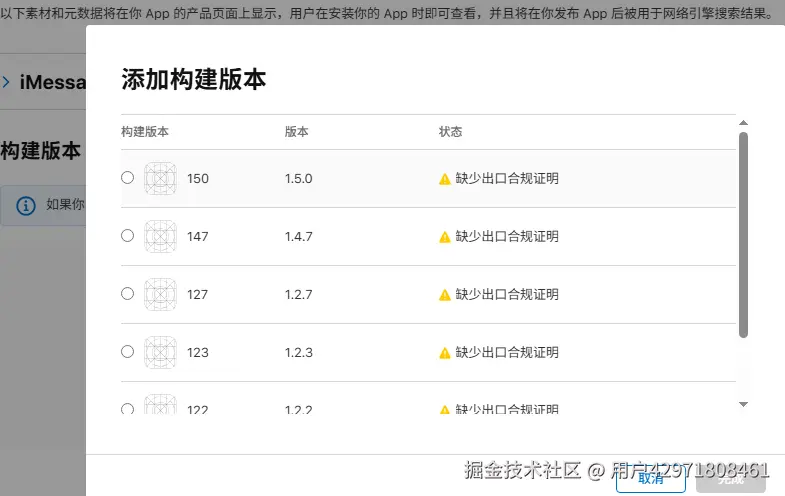Click the 构建版本 heading in the background page
This screenshot has height=496, width=785.
click(x=41, y=151)
